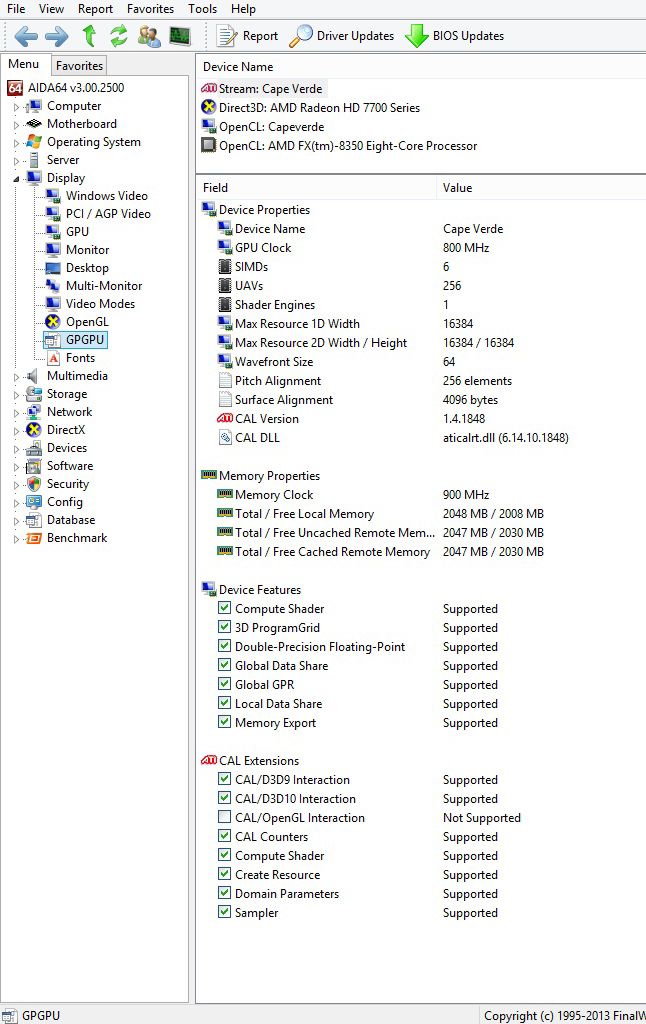
Task: Click the Field column header
Action: [x=316, y=187]
